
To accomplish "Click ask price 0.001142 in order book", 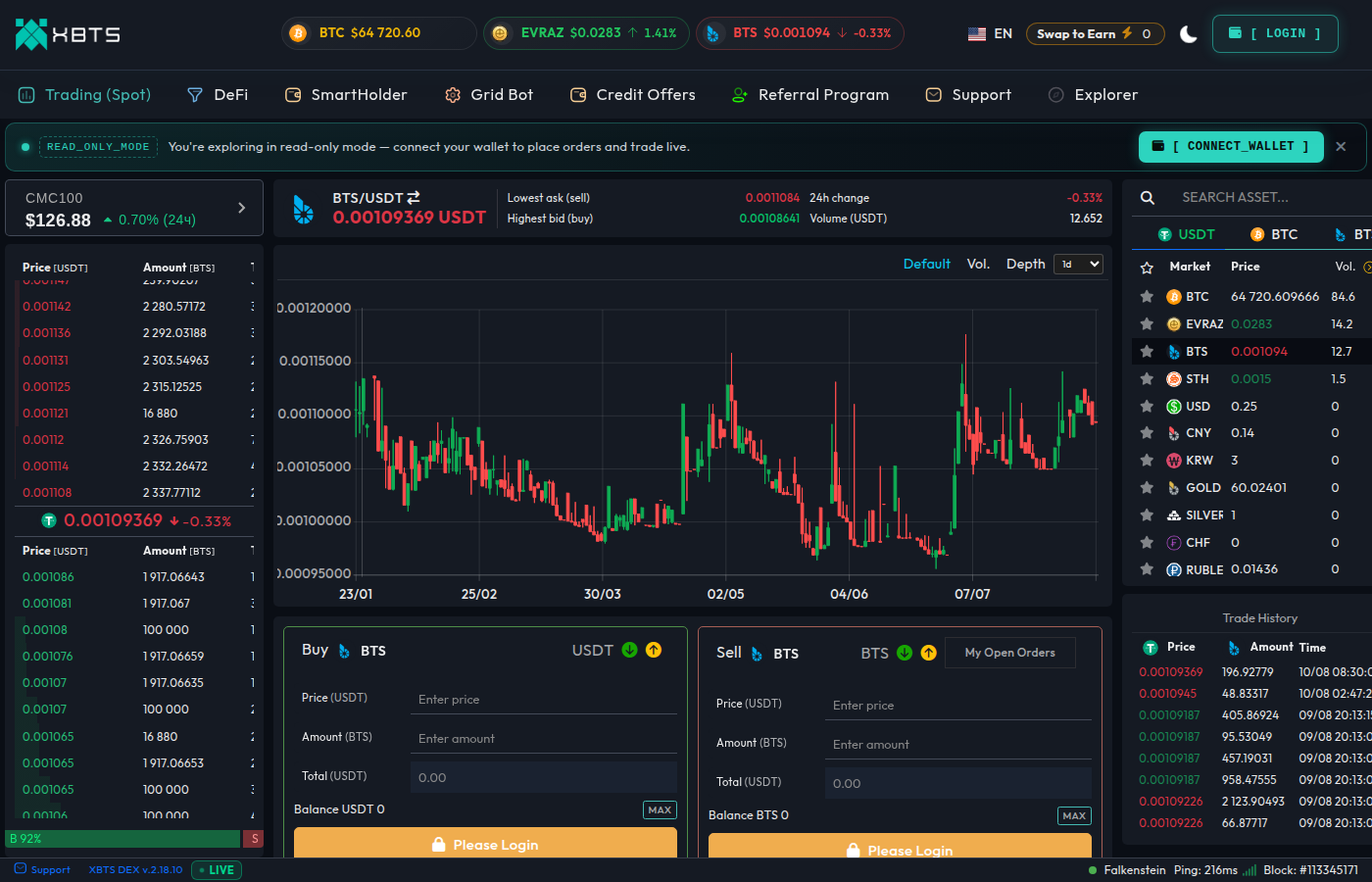I will 47,307.
